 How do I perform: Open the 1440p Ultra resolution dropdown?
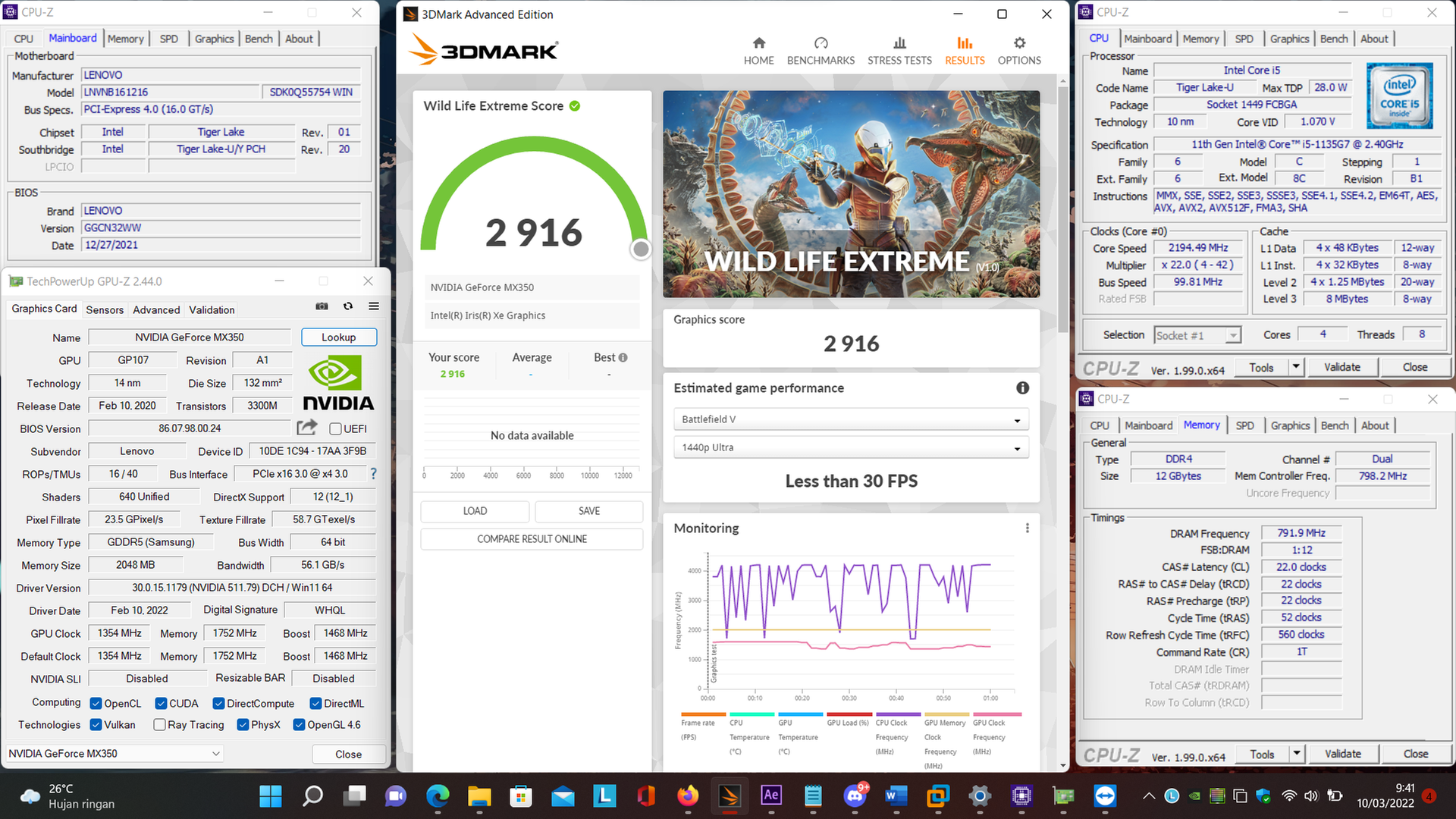[851, 447]
